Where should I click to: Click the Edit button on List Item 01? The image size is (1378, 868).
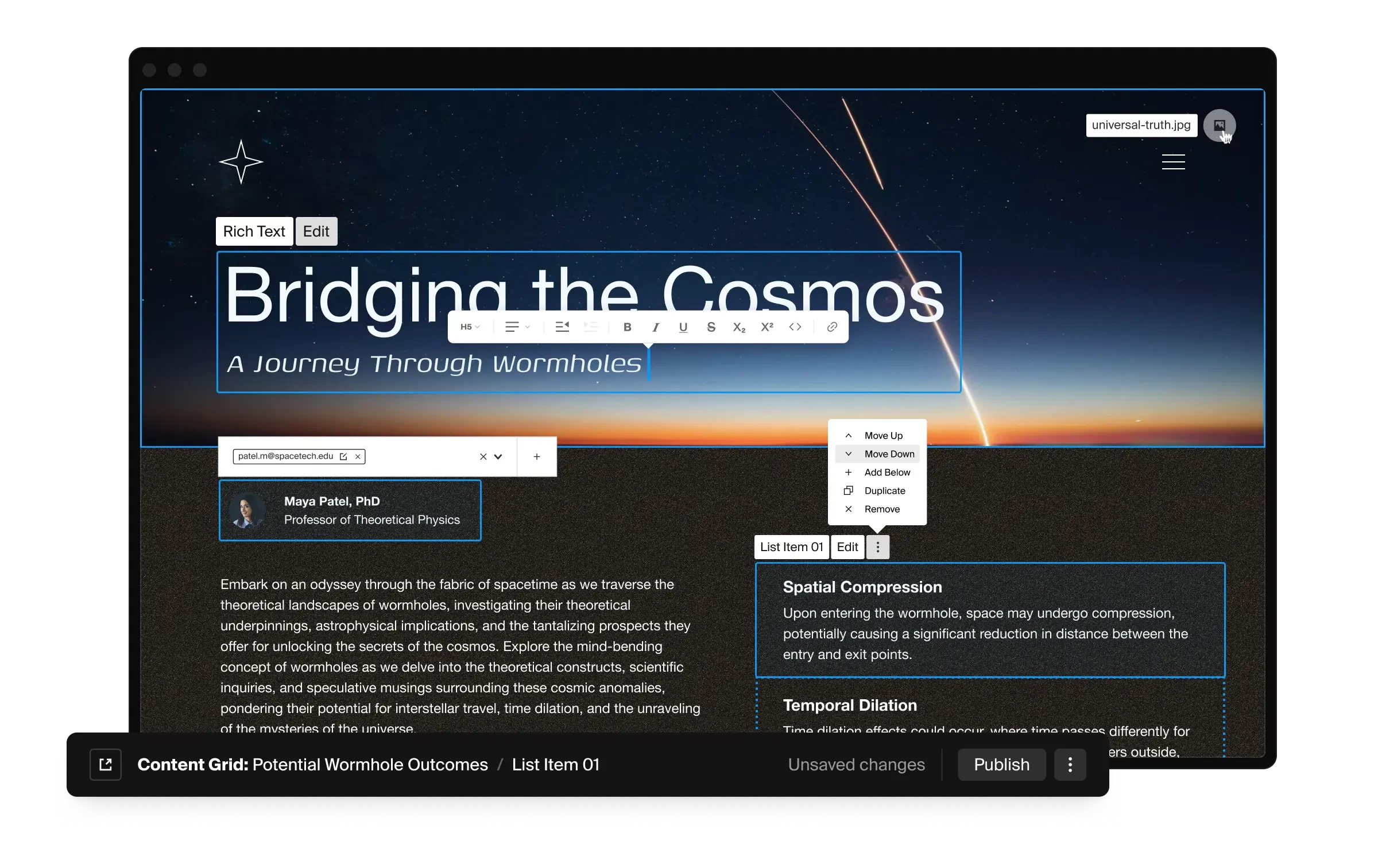pos(848,547)
